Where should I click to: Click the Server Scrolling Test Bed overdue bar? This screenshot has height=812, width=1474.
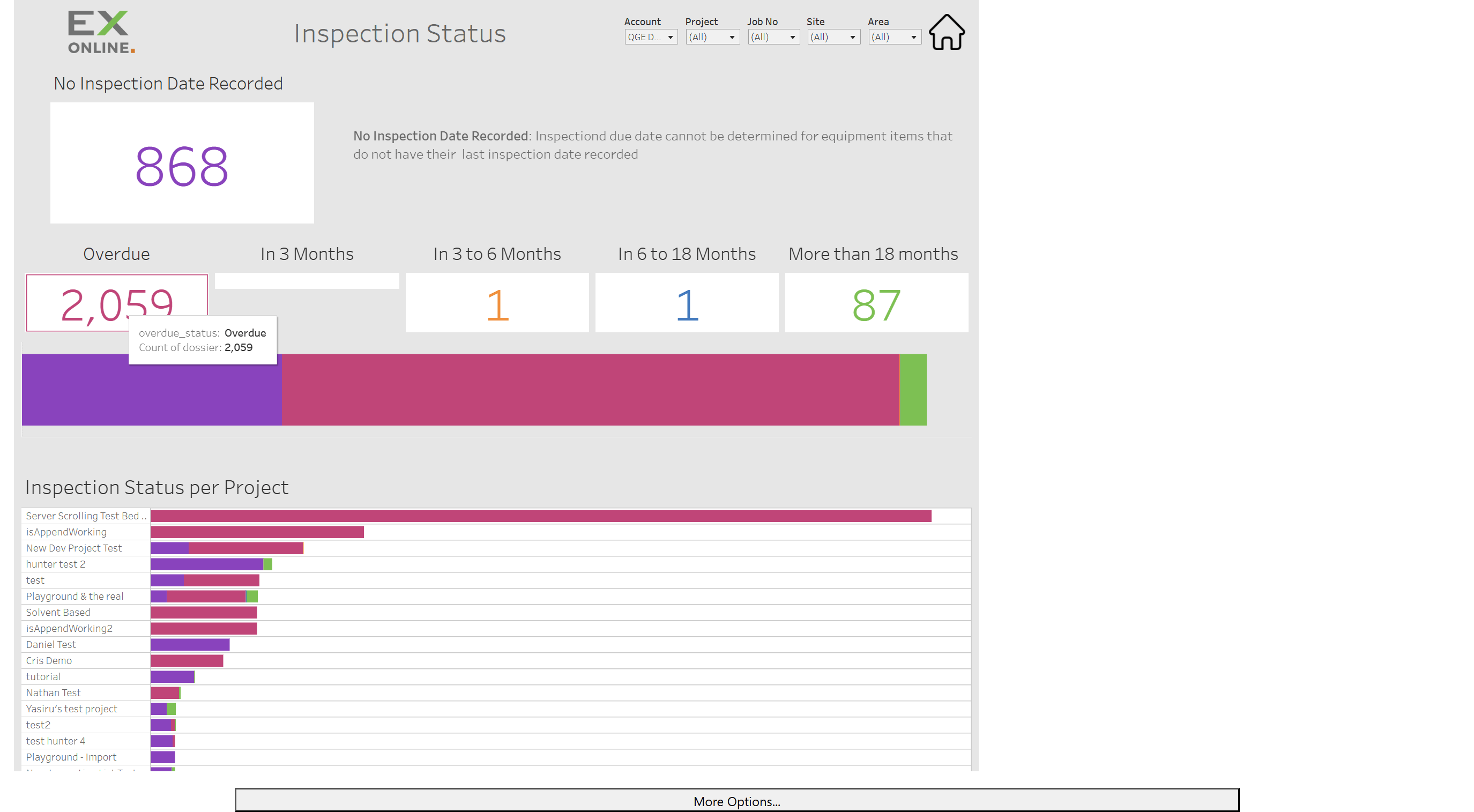pos(541,516)
